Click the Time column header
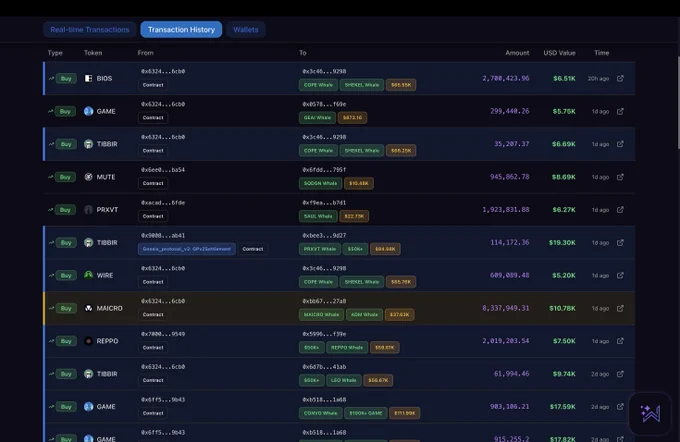The height and width of the screenshot is (442, 680). tap(602, 53)
